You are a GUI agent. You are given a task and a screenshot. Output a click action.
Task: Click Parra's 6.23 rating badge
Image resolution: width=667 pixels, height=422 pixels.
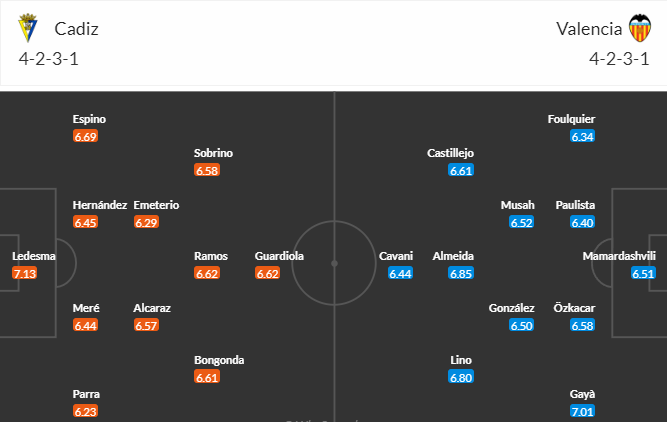click(x=86, y=411)
